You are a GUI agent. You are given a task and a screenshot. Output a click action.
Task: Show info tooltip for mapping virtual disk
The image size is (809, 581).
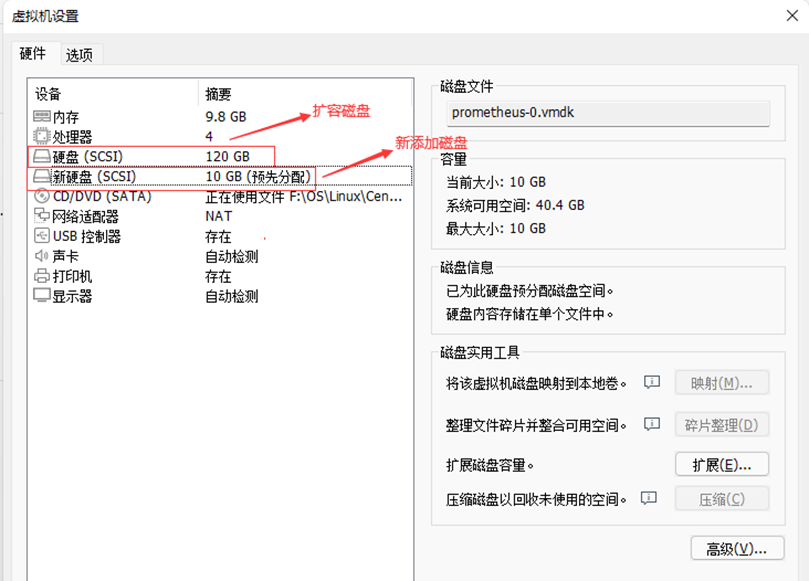pyautogui.click(x=652, y=382)
